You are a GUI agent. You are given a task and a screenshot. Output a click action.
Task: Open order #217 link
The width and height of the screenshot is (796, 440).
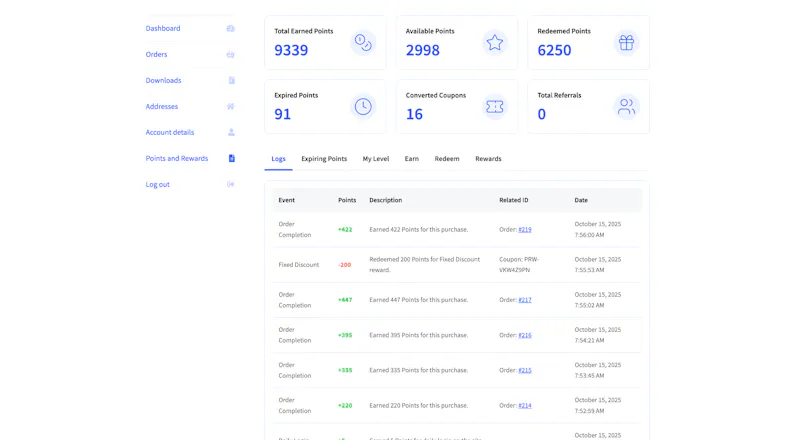pos(525,300)
